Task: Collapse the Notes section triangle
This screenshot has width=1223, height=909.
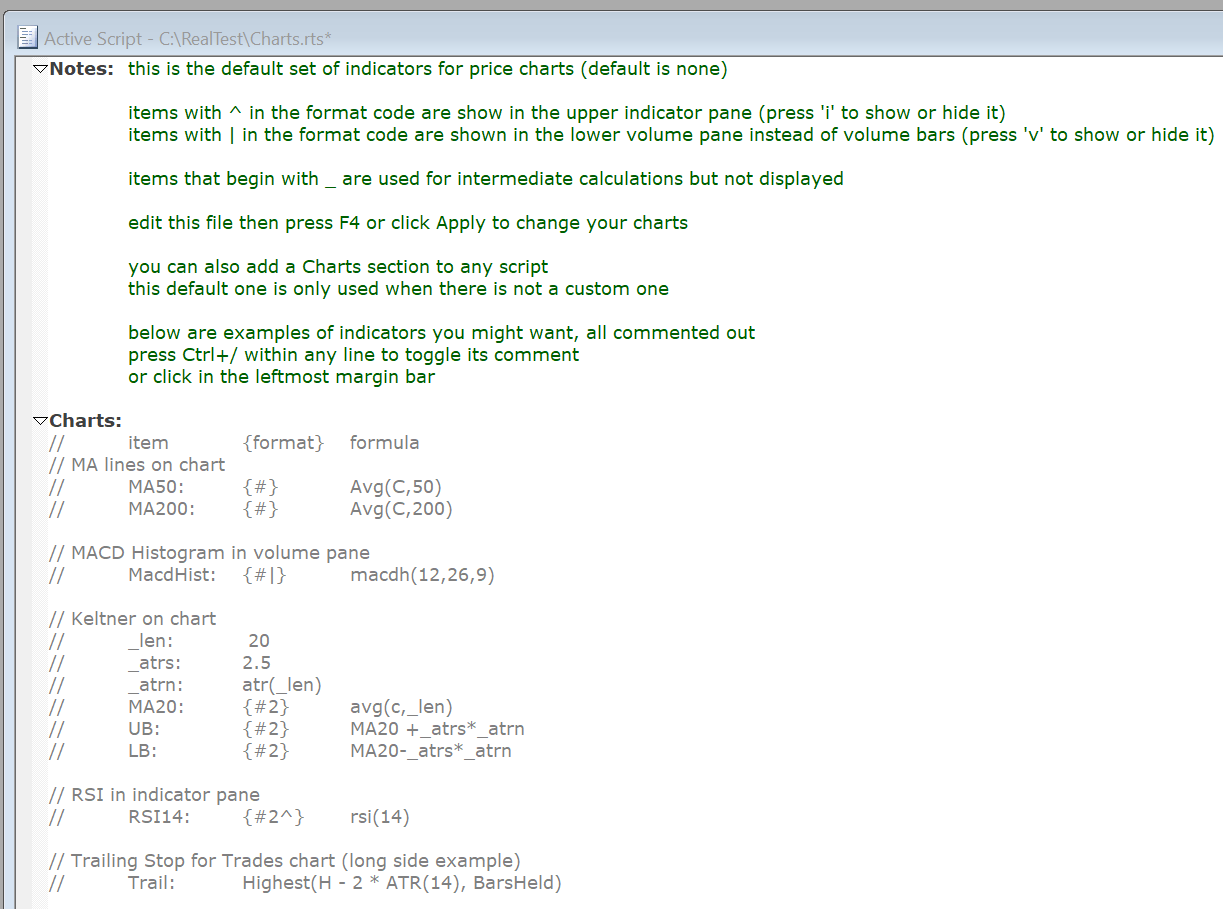Action: click(x=40, y=69)
